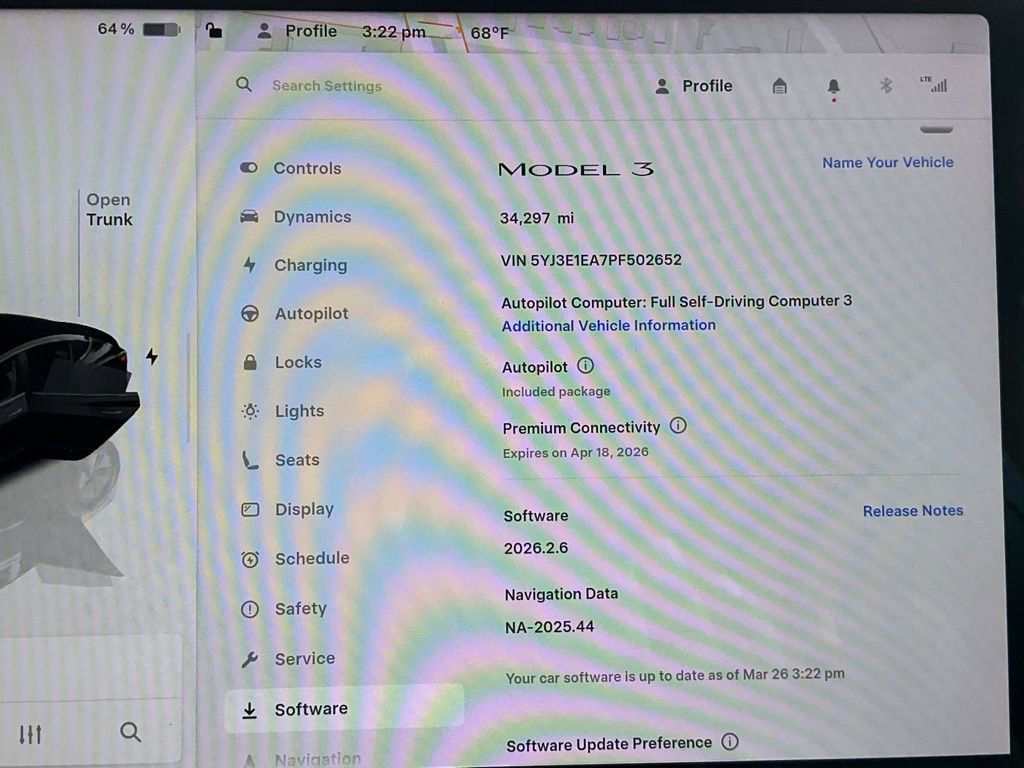Open Profile in the top status bar
Viewport: 1024px width, 768px height.
pyautogui.click(x=297, y=31)
